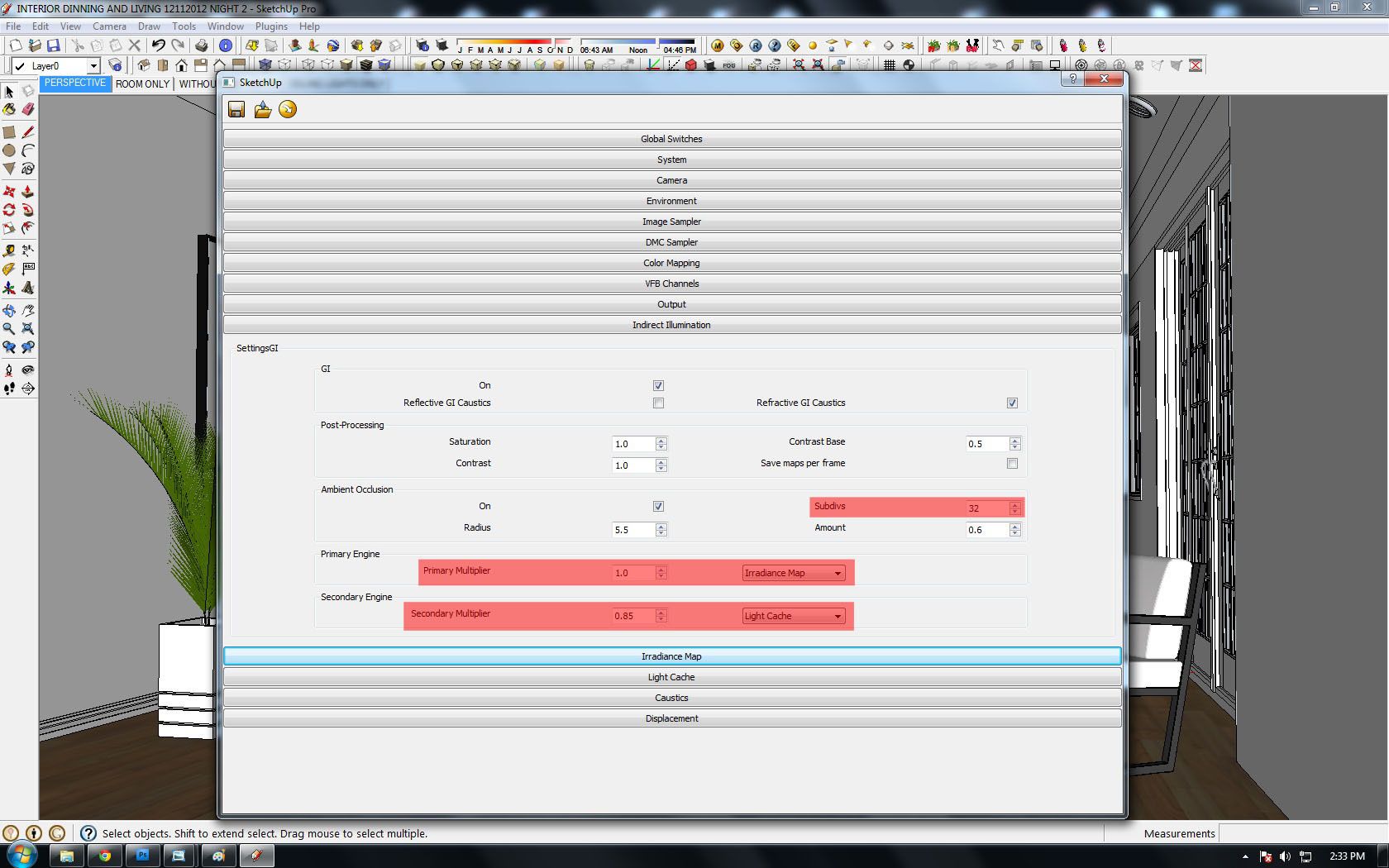Open Windows Start button
1389x868 pixels.
pos(22,856)
